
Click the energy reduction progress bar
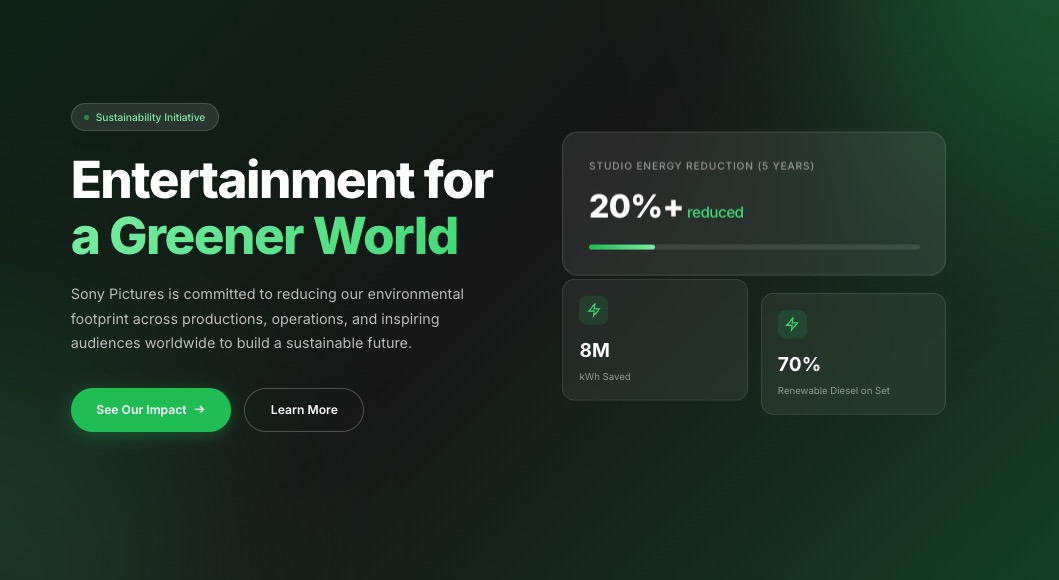pyautogui.click(x=754, y=247)
